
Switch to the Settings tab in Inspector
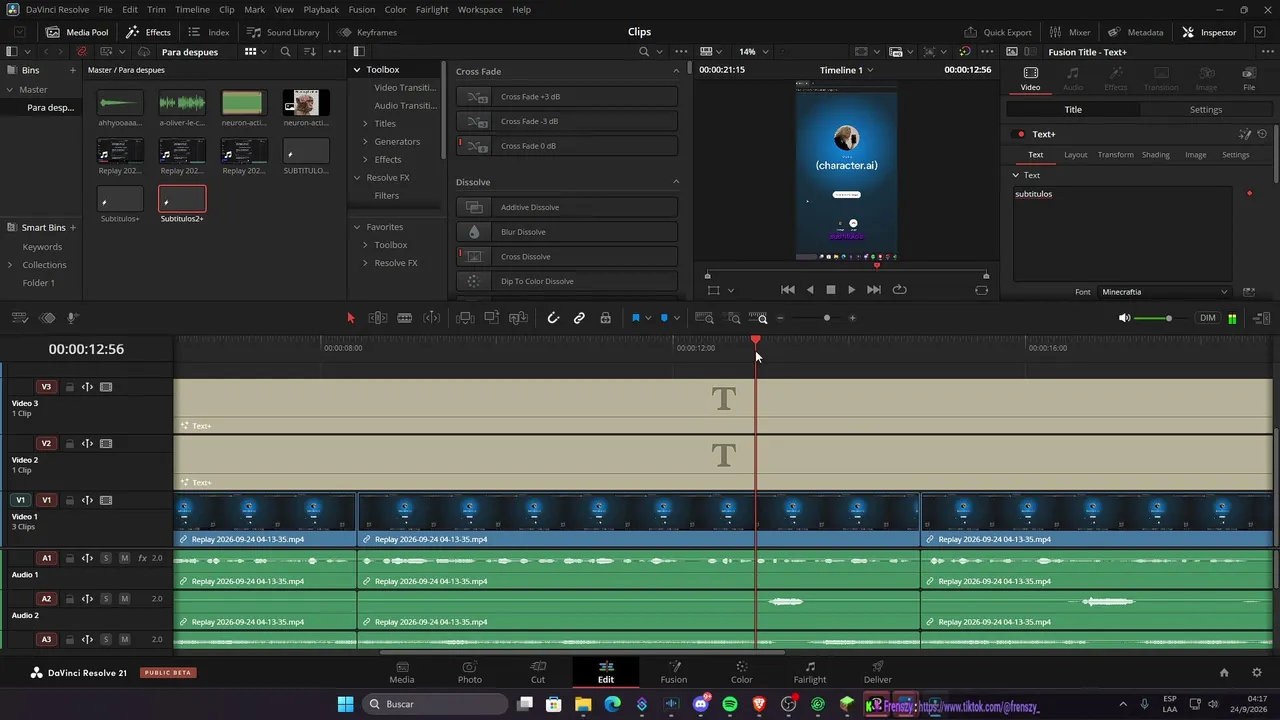(1205, 109)
